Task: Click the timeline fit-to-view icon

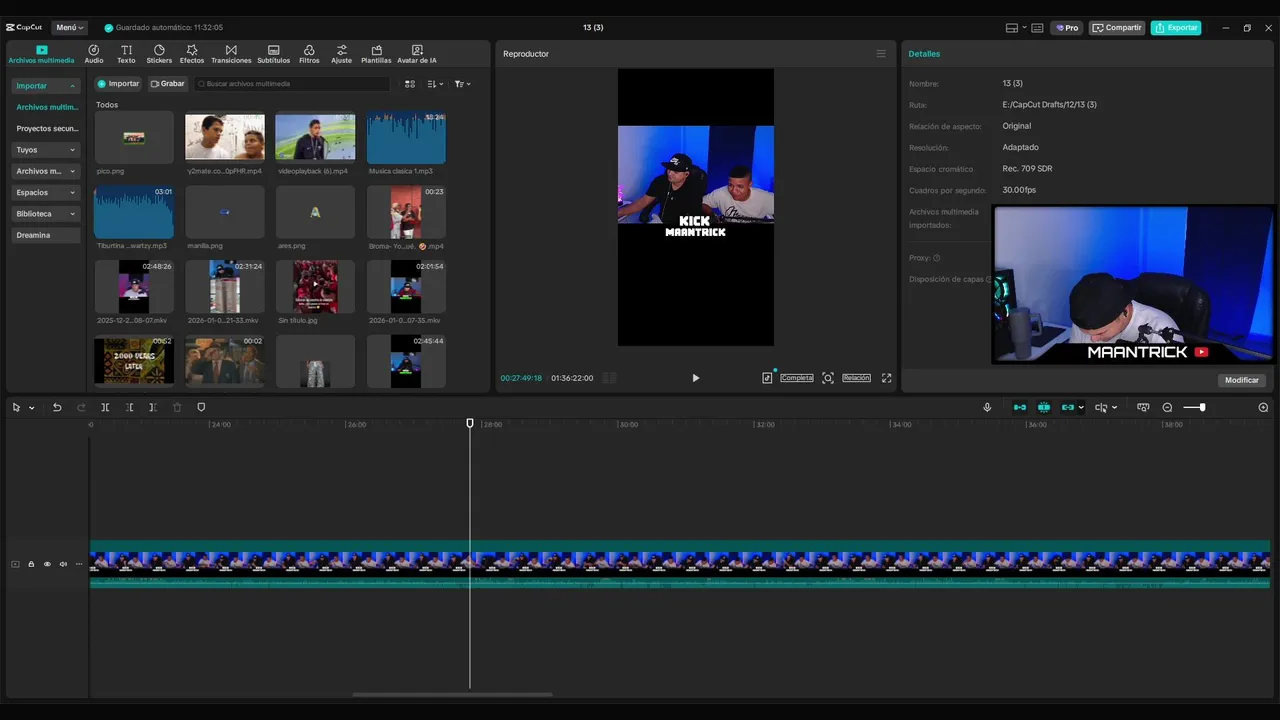Action: 1143,407
